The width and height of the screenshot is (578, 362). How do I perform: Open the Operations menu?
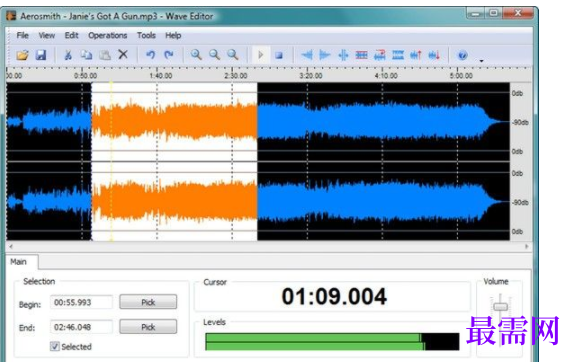click(x=108, y=35)
